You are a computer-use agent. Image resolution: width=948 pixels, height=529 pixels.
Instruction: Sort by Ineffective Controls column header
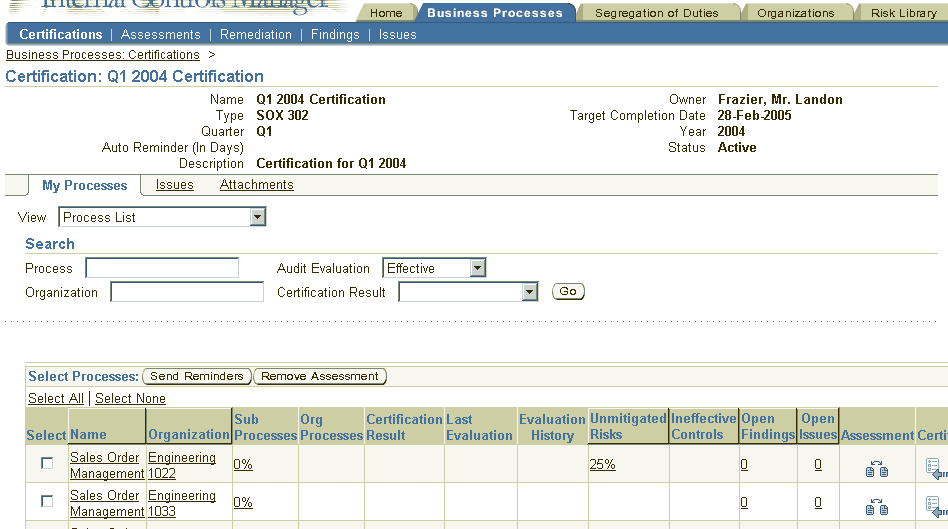[x=704, y=426]
